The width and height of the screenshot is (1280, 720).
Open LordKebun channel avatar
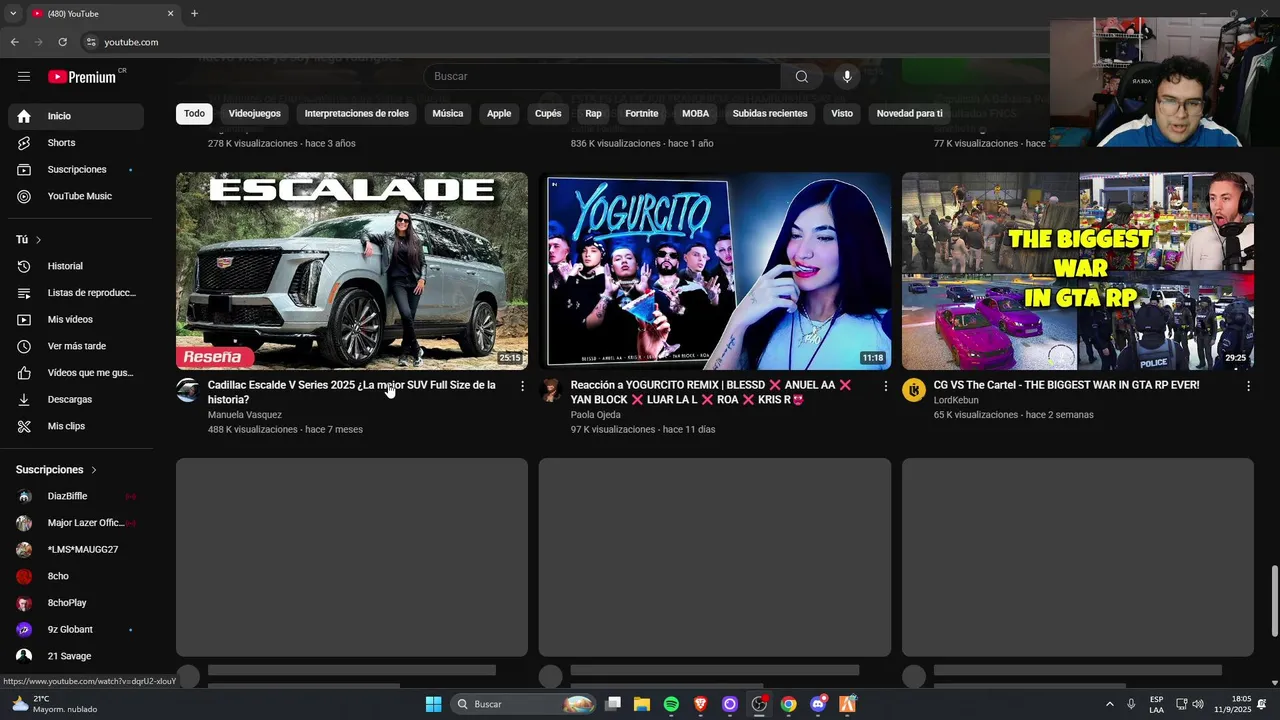[x=913, y=390]
